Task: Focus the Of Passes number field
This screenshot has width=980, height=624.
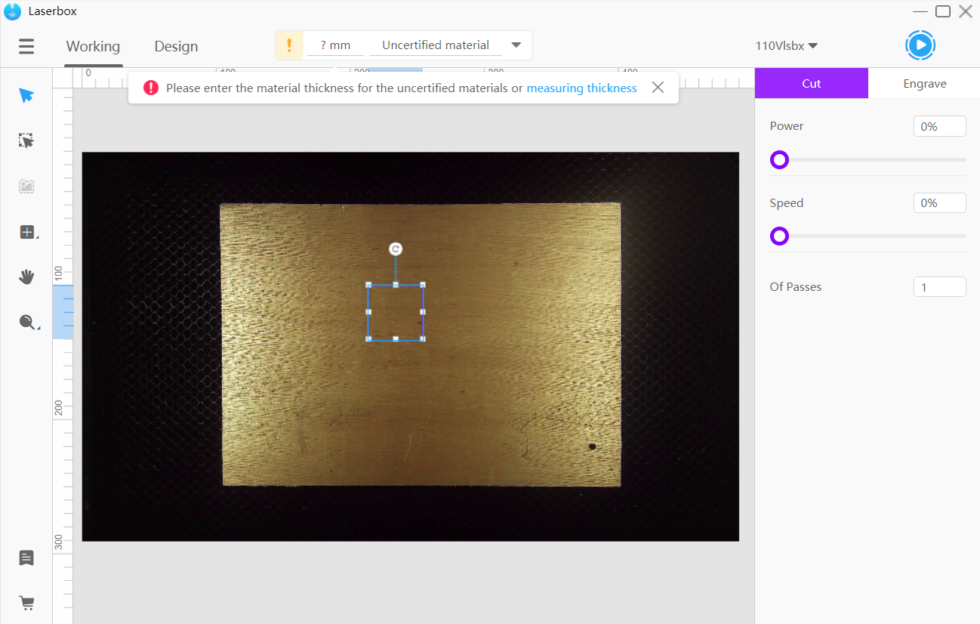Action: (x=939, y=287)
